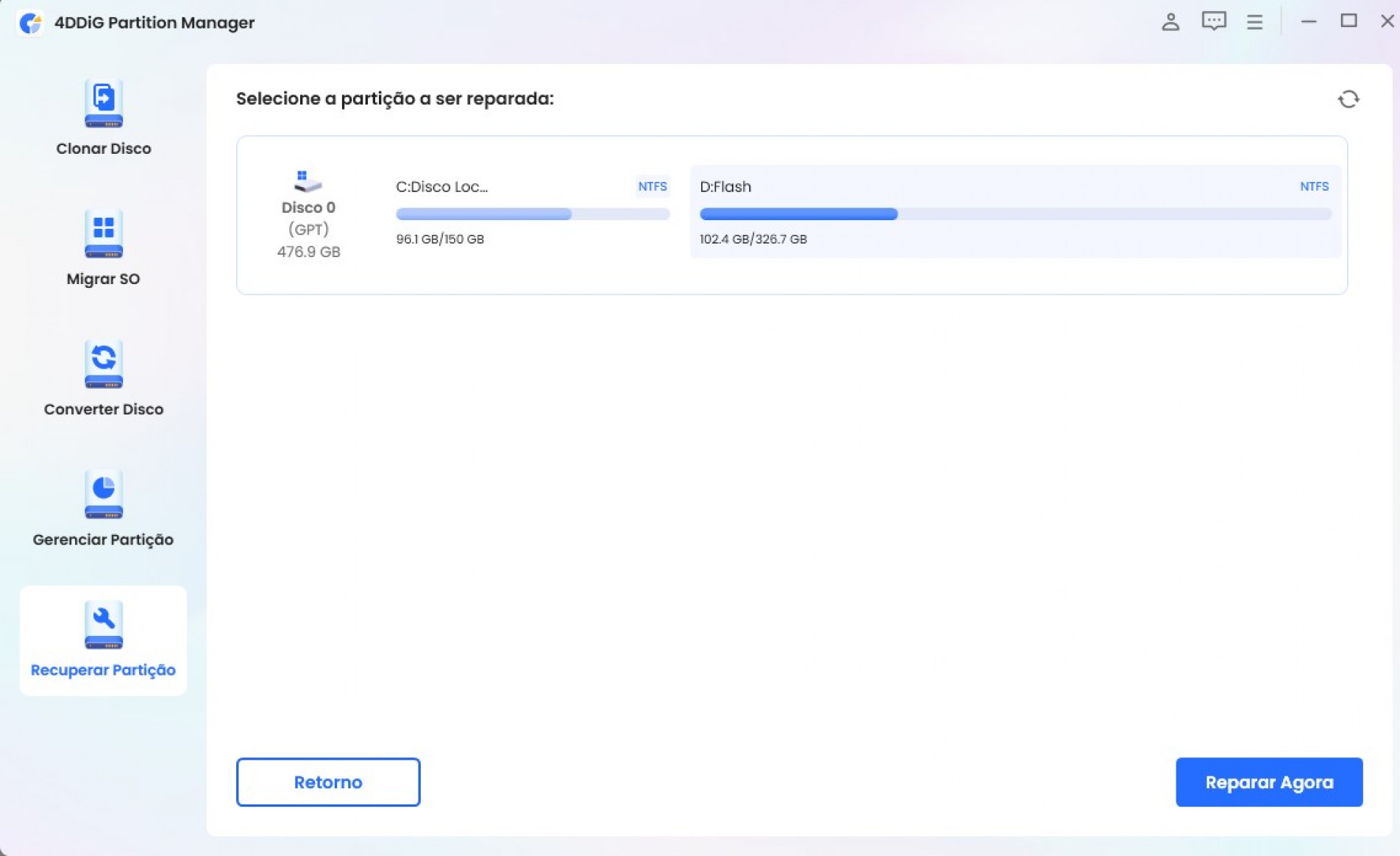Click the NTFS label on D:Flash
Viewport: 1400px width, 856px height.
click(x=1313, y=187)
